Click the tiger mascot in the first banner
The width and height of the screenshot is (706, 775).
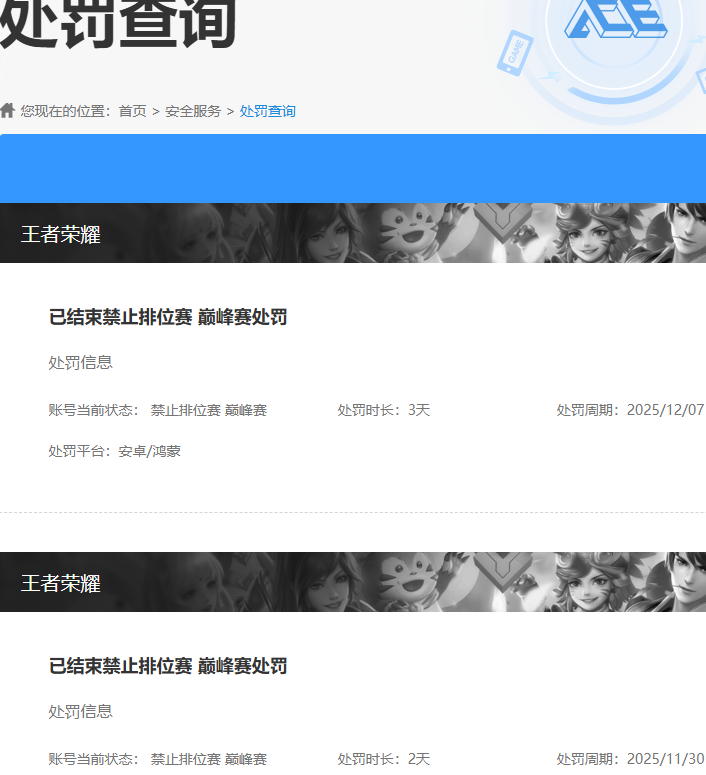point(410,230)
